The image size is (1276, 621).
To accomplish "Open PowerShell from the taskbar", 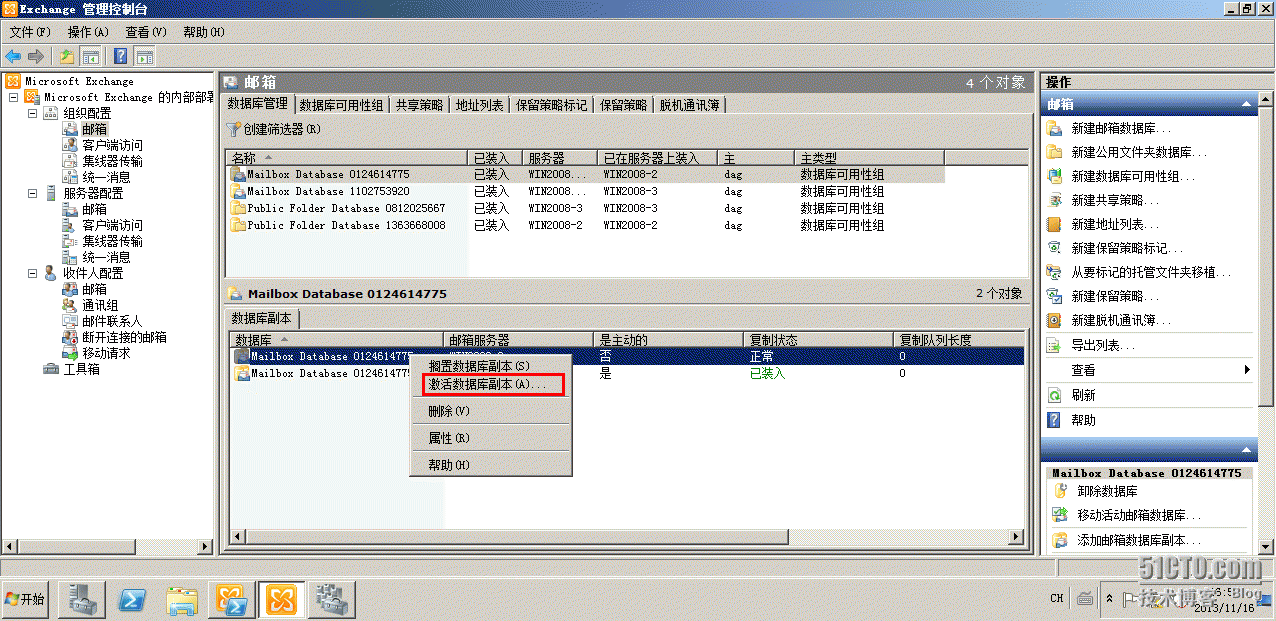I will coord(133,599).
